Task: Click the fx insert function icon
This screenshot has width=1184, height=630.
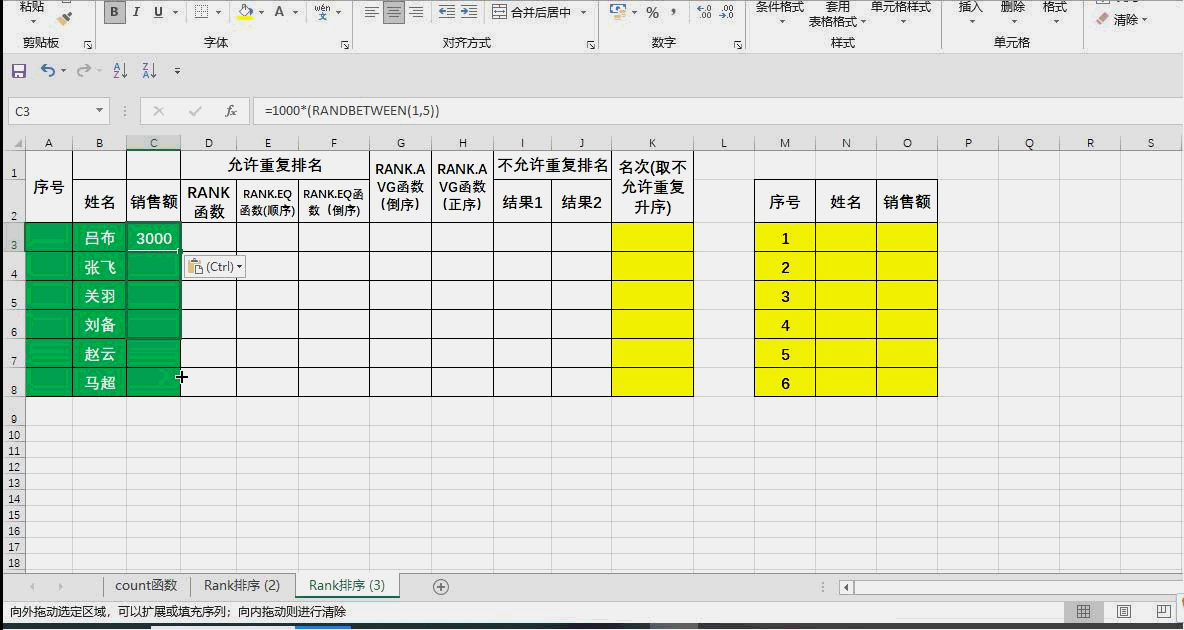Action: [x=231, y=111]
